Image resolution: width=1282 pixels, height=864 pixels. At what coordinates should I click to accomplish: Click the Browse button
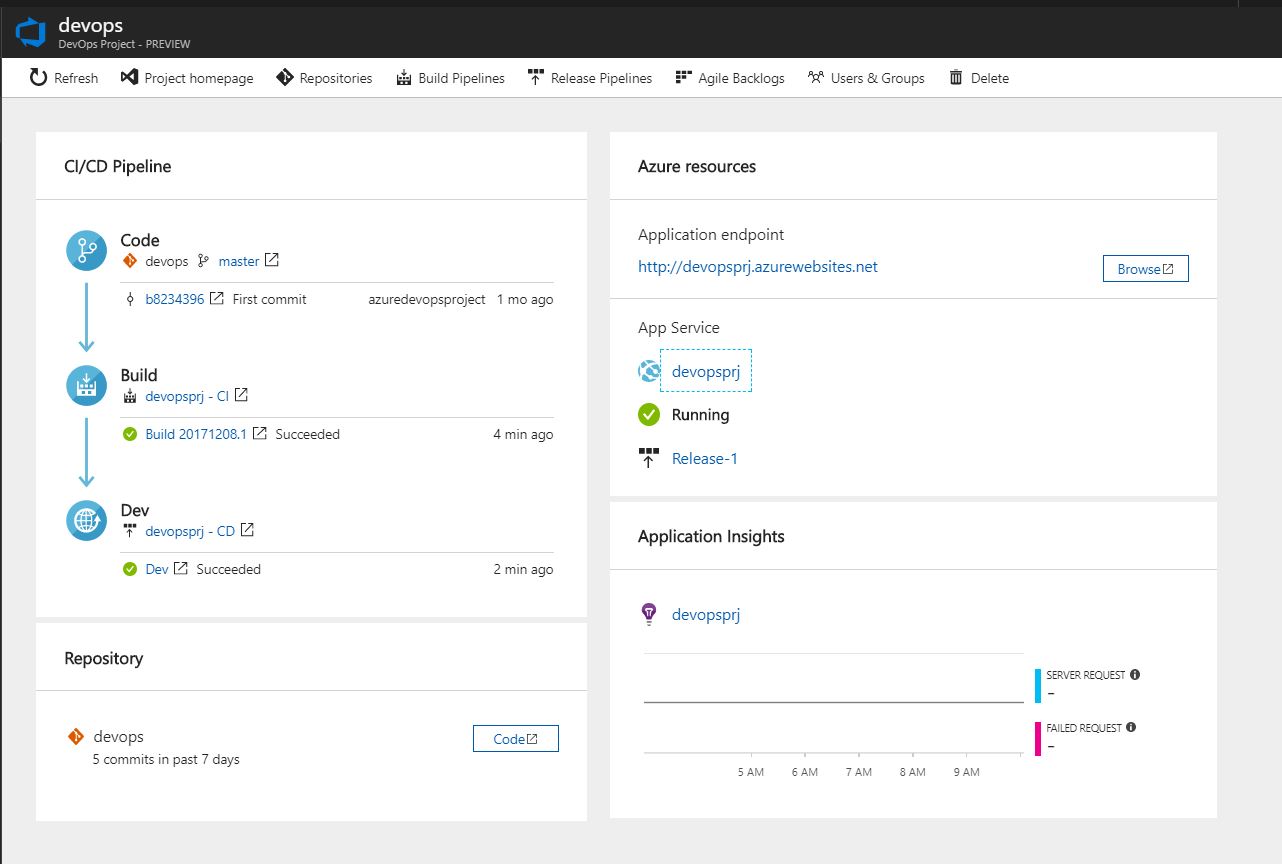point(1146,269)
